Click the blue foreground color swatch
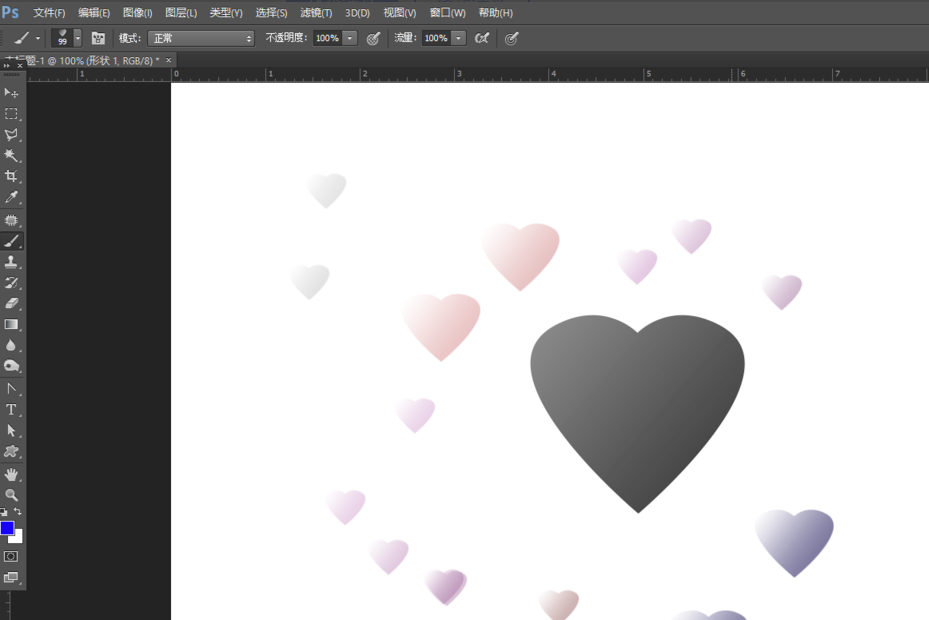The image size is (929, 620). pos(7,528)
